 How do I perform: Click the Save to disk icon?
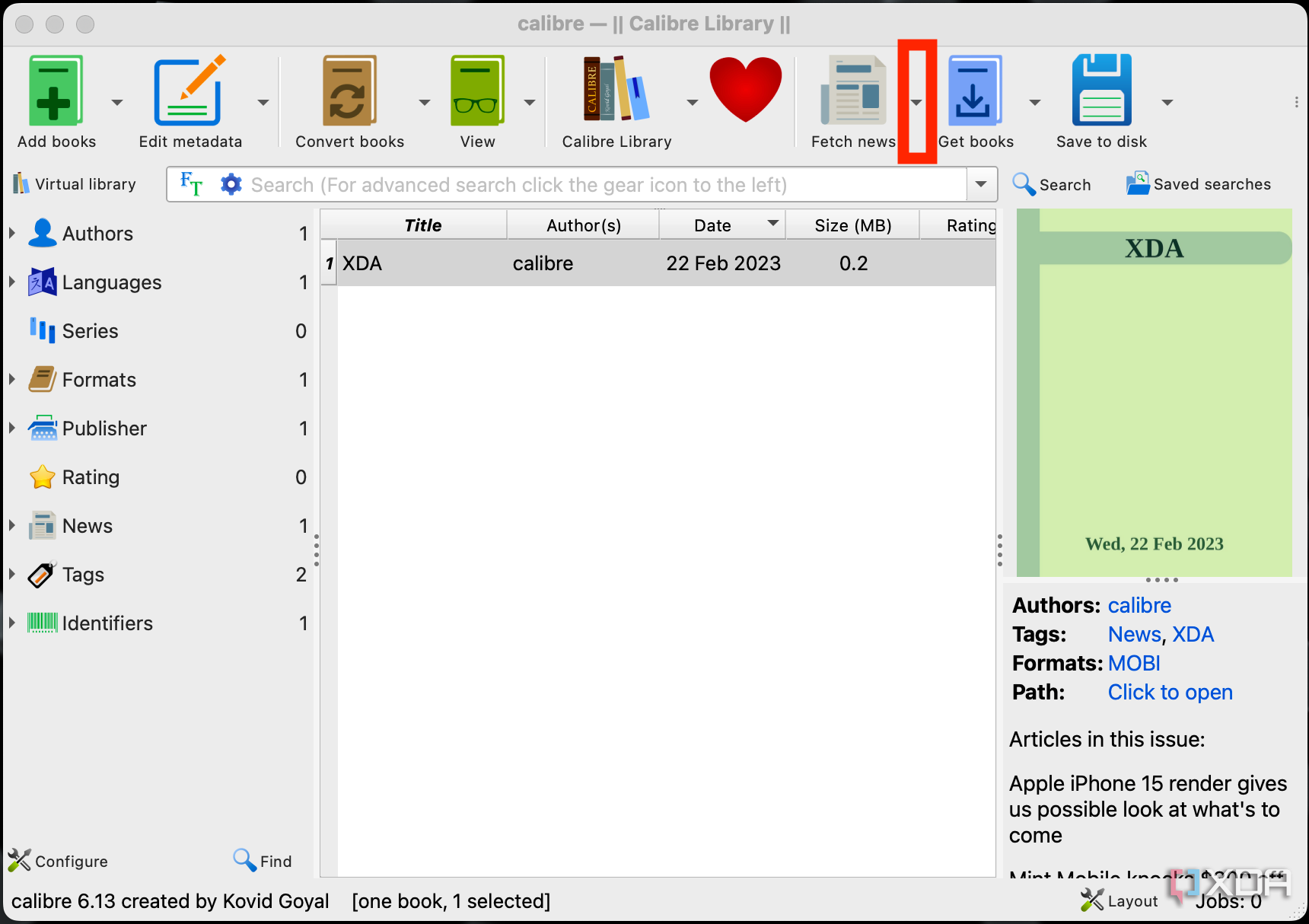1102,91
